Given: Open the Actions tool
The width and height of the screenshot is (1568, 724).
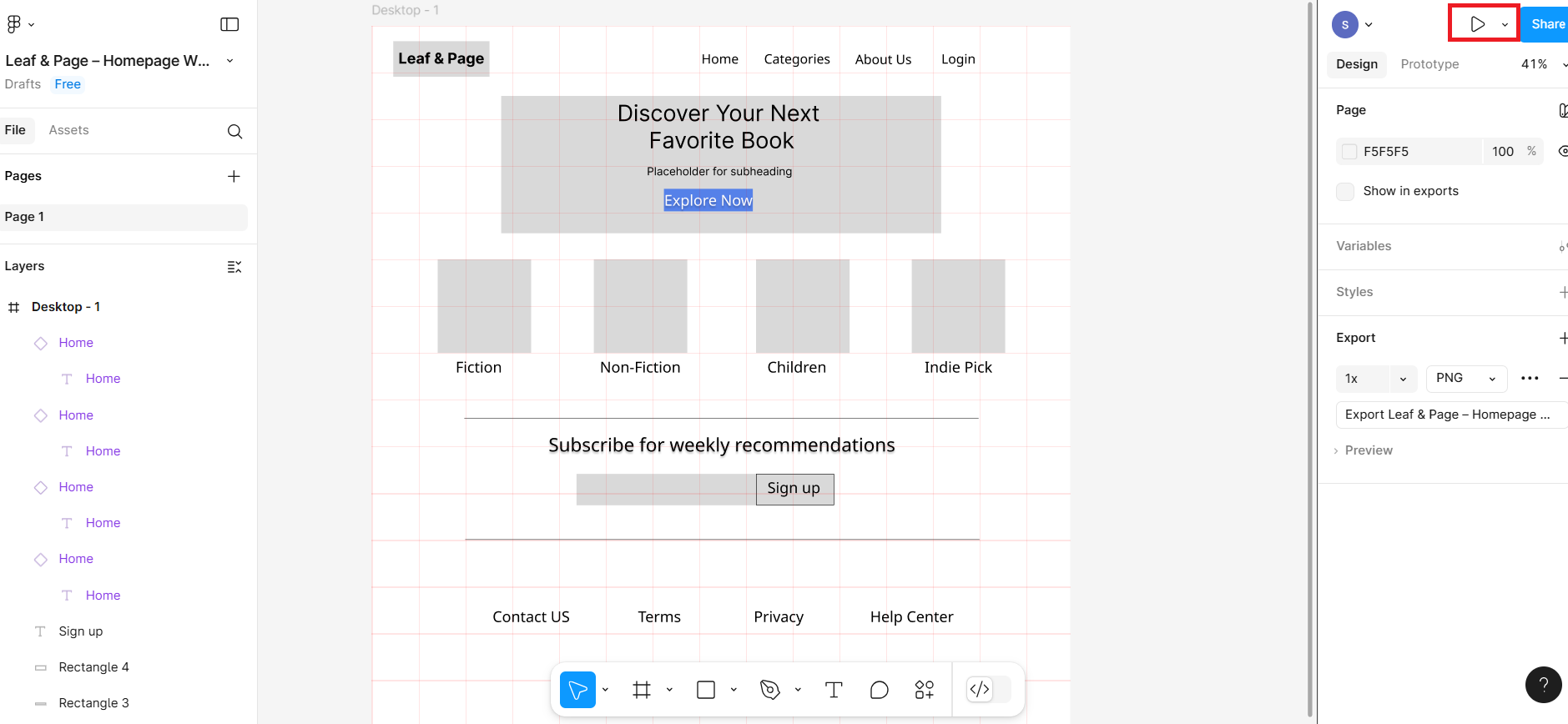Looking at the screenshot, I should (924, 690).
